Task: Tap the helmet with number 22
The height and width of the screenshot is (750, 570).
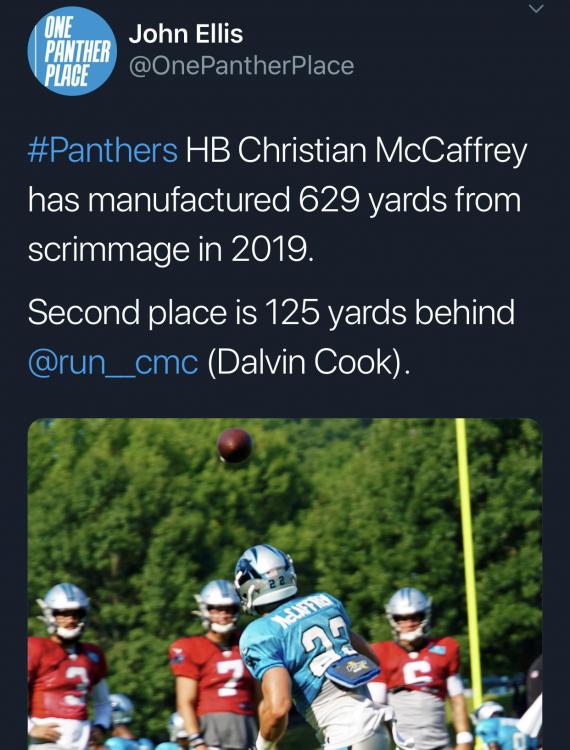Action: pos(265,578)
